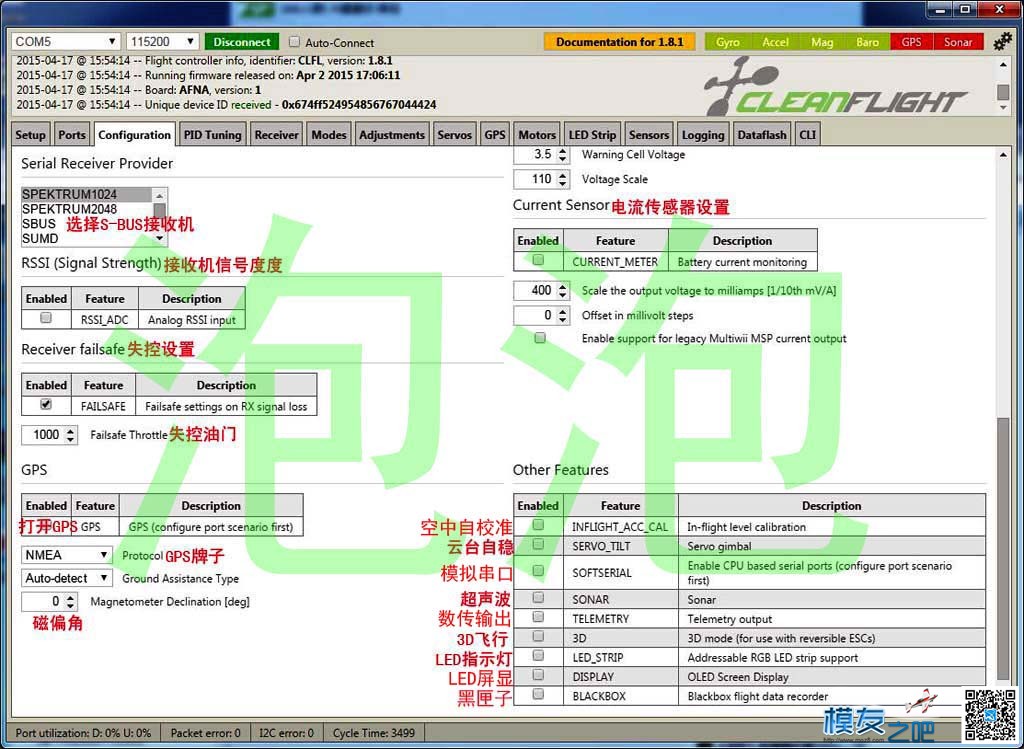Viewport: 1024px width, 749px height.
Task: Click the receiver provider list scrollbar
Action: [159, 217]
